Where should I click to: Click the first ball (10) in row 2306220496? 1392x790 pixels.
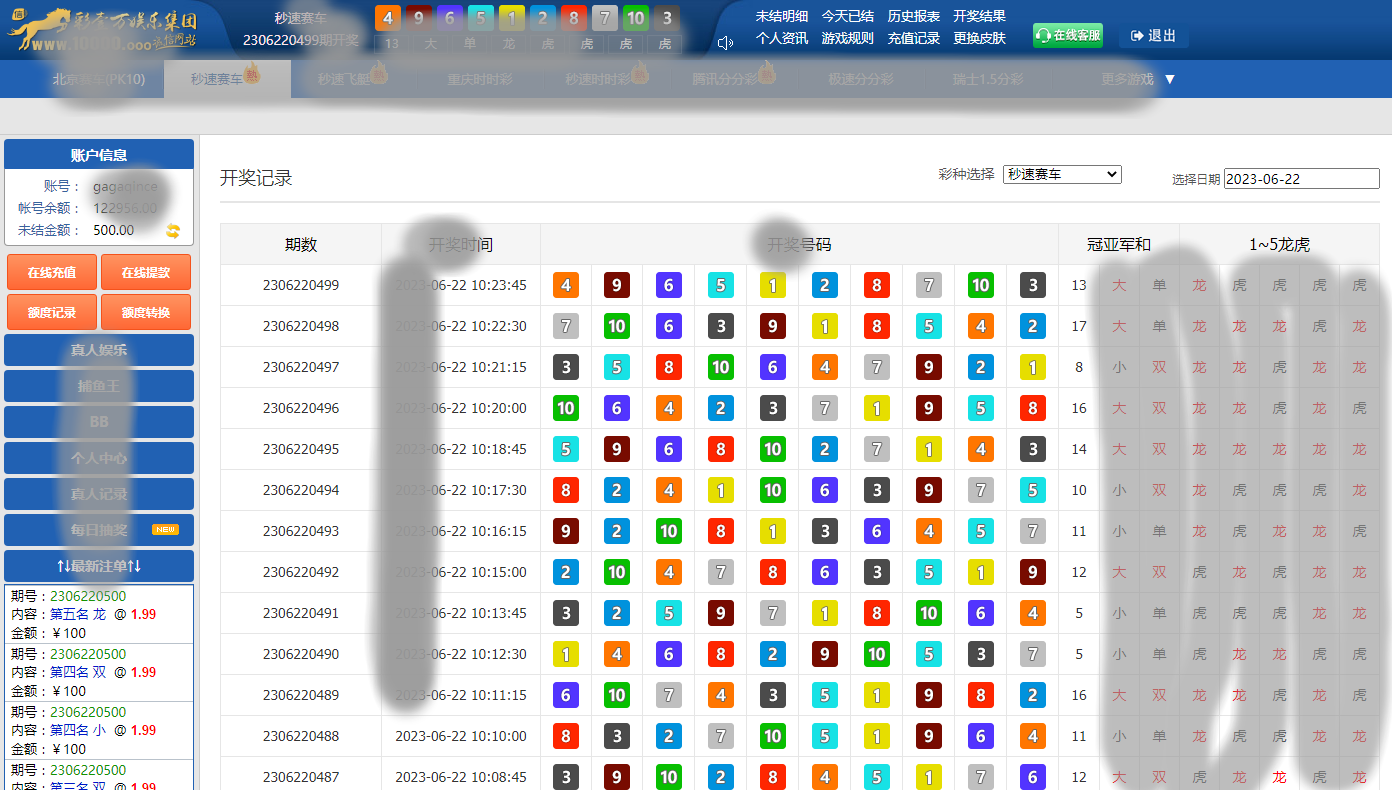(566, 408)
